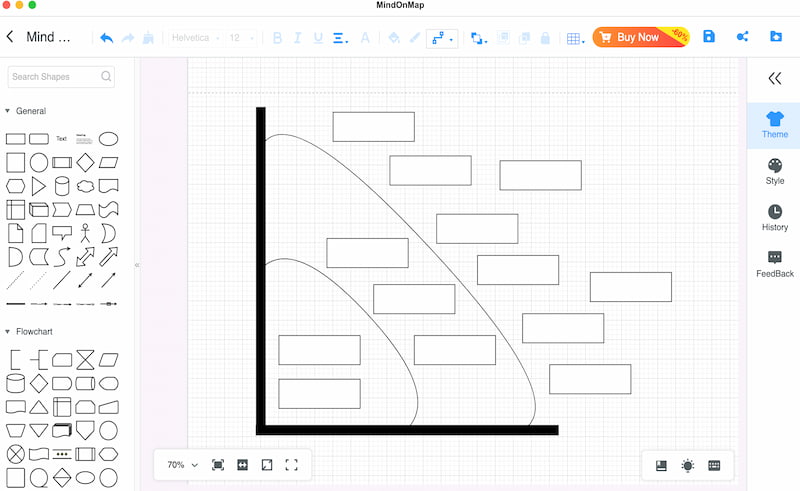
Task: Click the fullscreen icon in bottom bar
Action: (291, 464)
